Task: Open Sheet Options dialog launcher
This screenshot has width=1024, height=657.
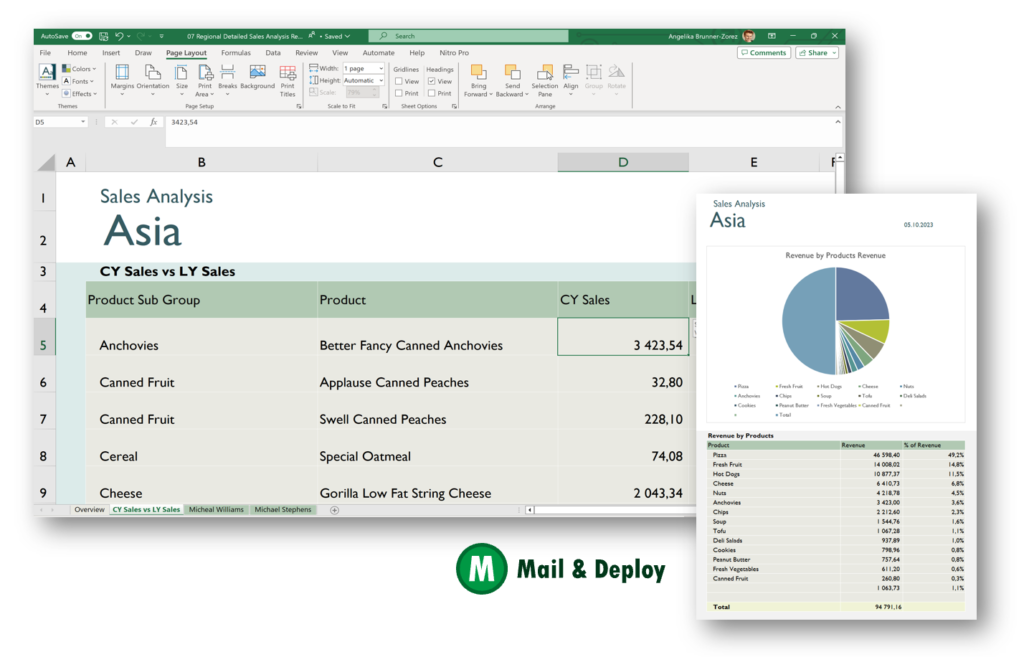Action: coord(454,106)
